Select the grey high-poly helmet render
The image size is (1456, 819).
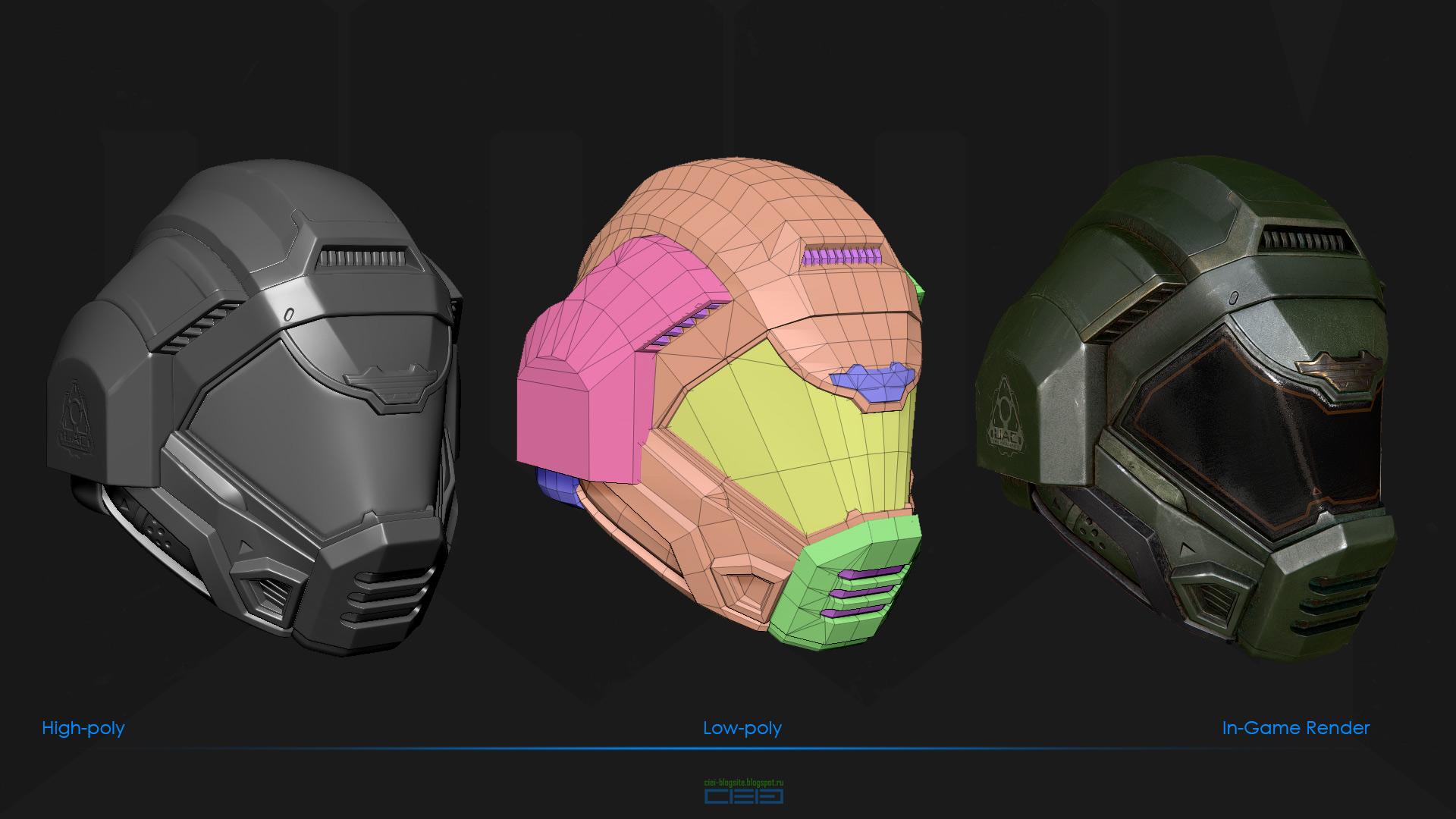pyautogui.click(x=254, y=407)
